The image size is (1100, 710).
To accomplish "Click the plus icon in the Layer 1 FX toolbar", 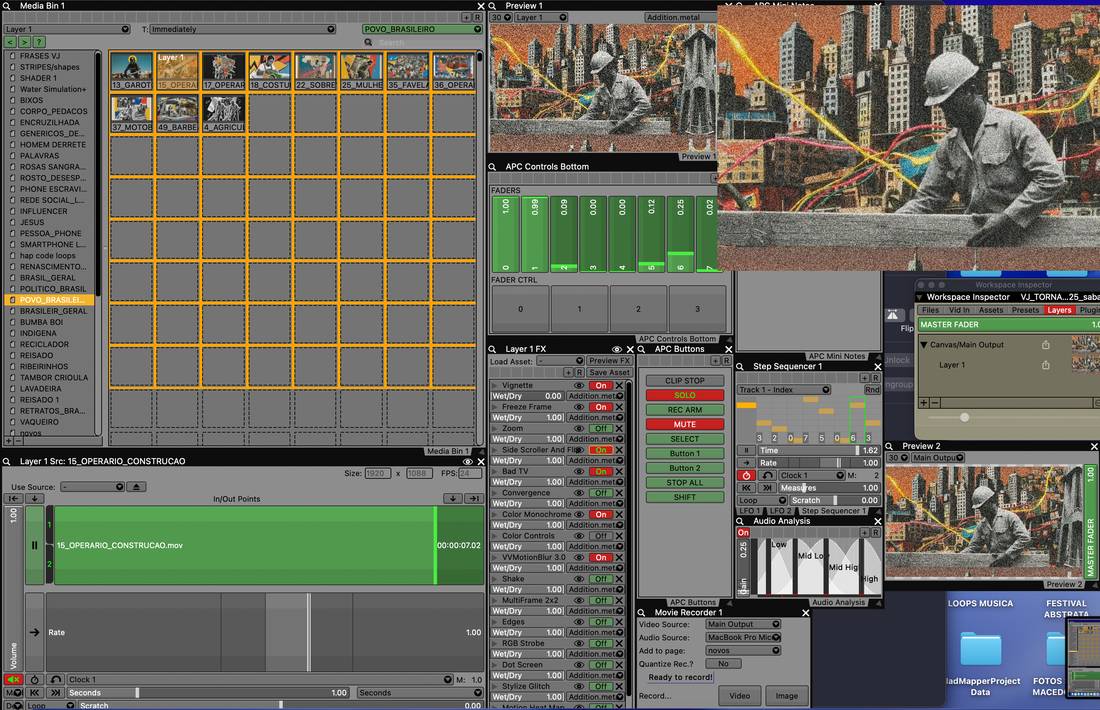I will [x=568, y=372].
